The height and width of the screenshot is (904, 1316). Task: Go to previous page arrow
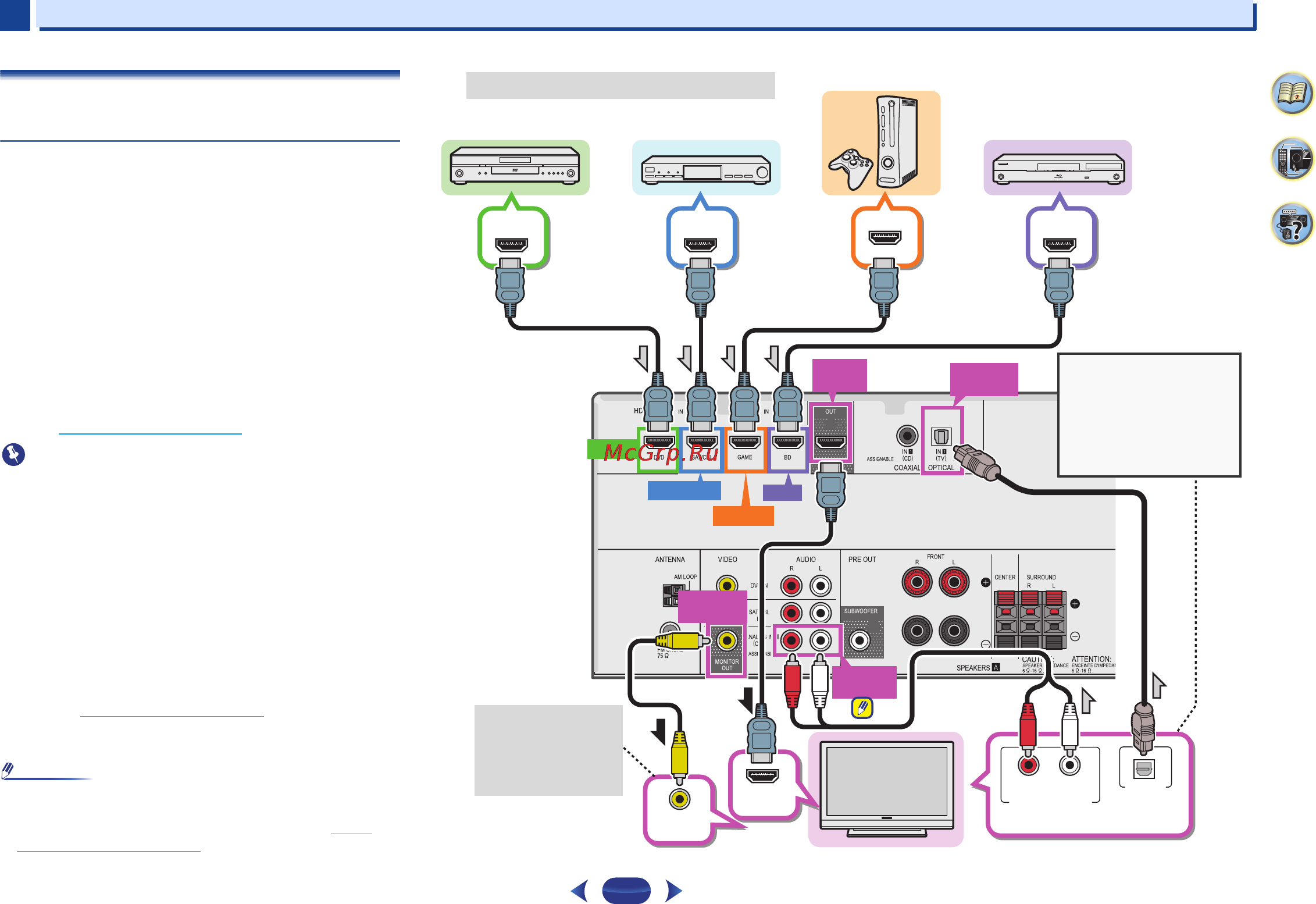[x=579, y=891]
